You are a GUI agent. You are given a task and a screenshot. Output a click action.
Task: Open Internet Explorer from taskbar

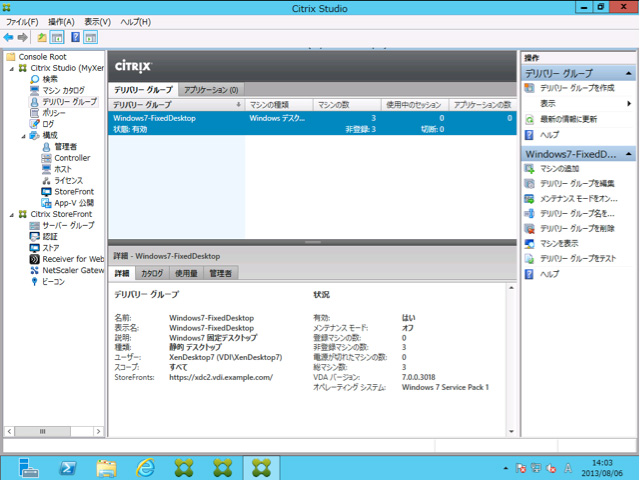coord(145,468)
